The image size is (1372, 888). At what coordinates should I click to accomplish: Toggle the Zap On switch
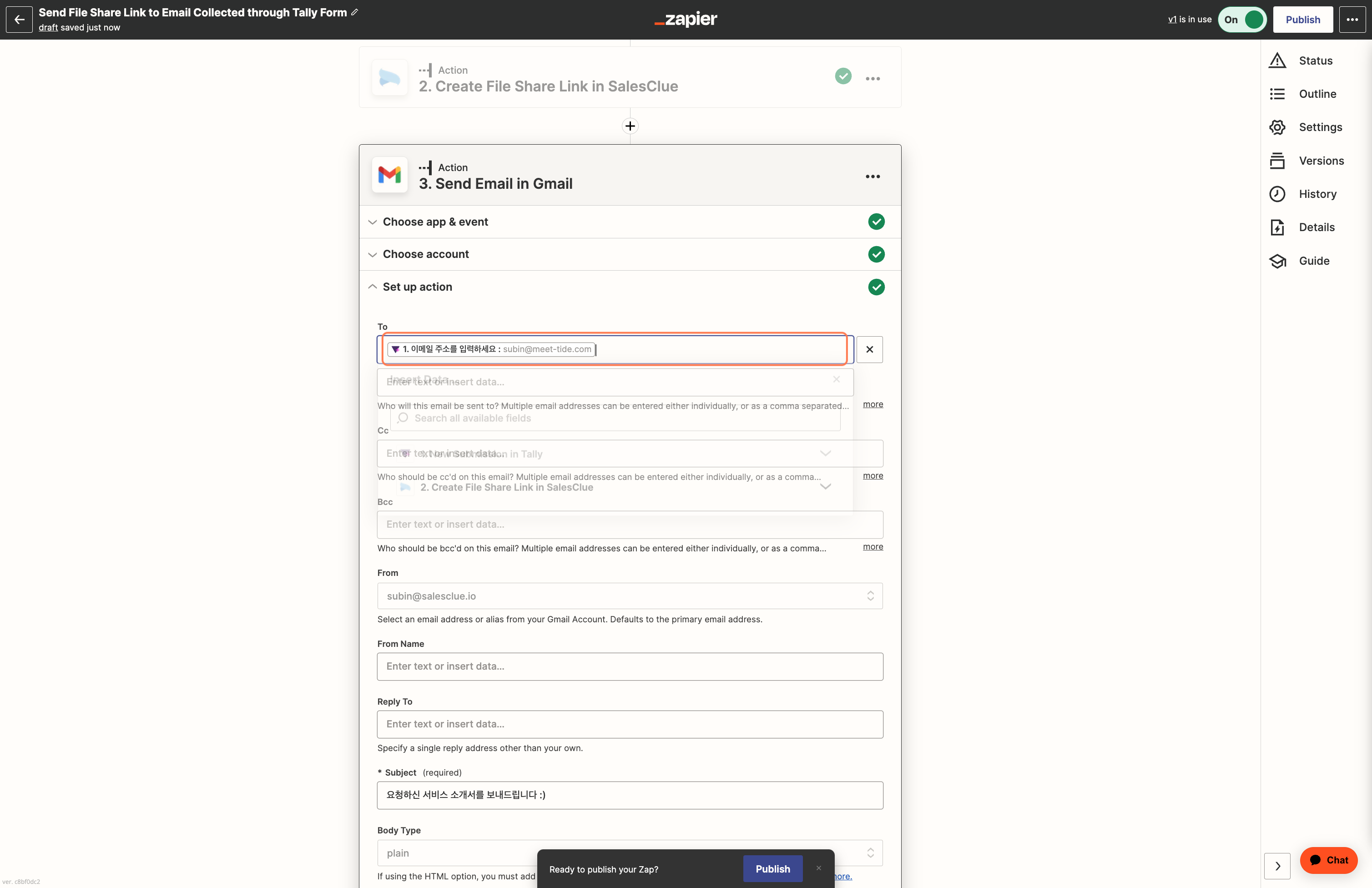coord(1242,20)
